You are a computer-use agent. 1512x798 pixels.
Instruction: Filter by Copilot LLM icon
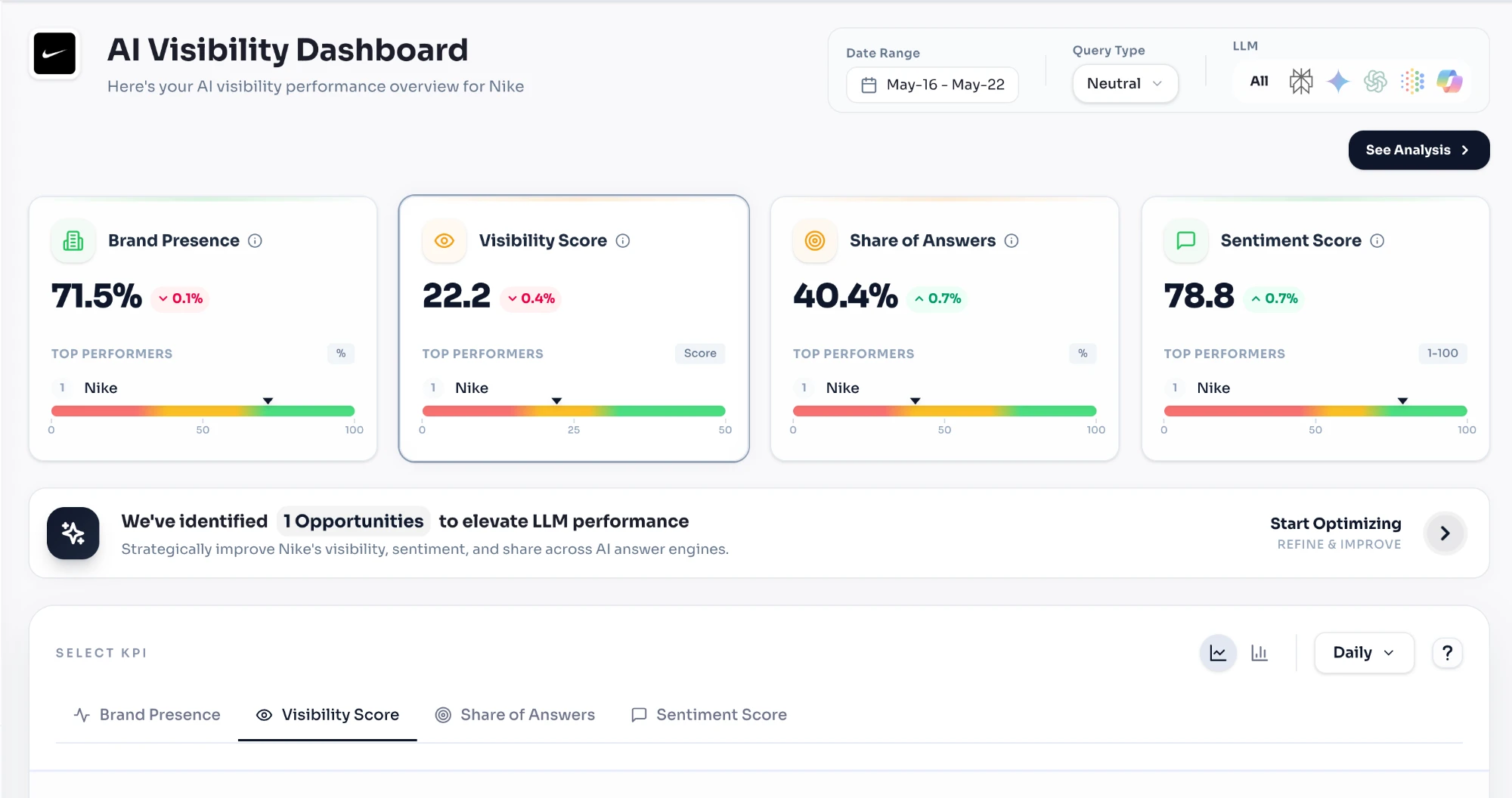[1449, 82]
